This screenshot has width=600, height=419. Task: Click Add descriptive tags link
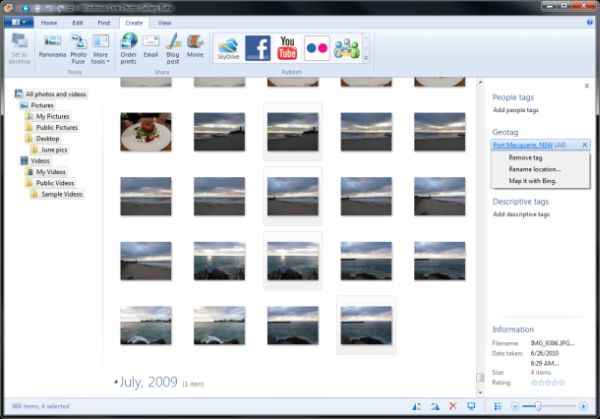(x=521, y=214)
